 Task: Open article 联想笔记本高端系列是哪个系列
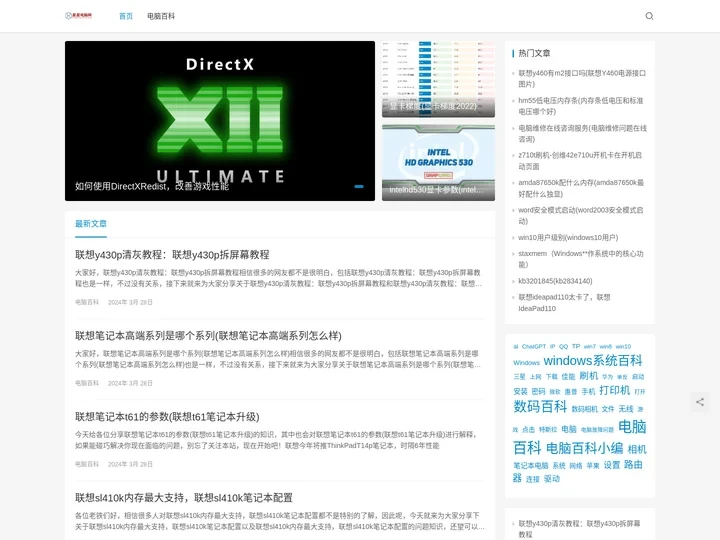[x=208, y=336]
